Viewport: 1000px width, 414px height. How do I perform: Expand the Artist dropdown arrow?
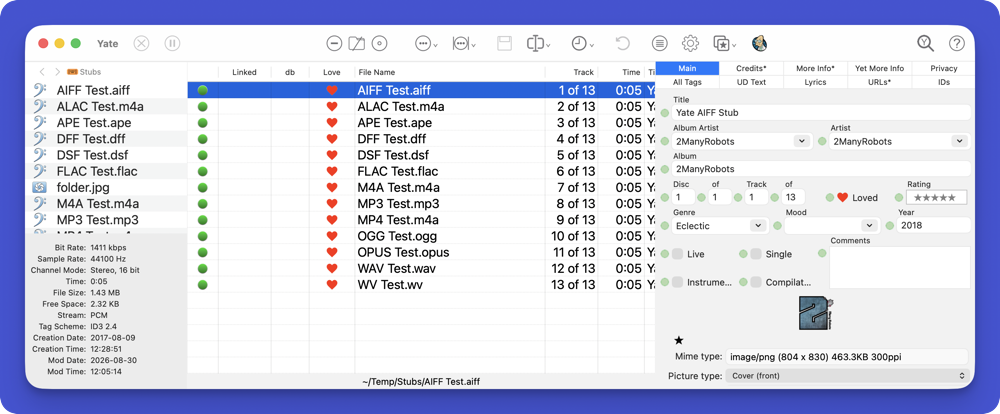[959, 141]
